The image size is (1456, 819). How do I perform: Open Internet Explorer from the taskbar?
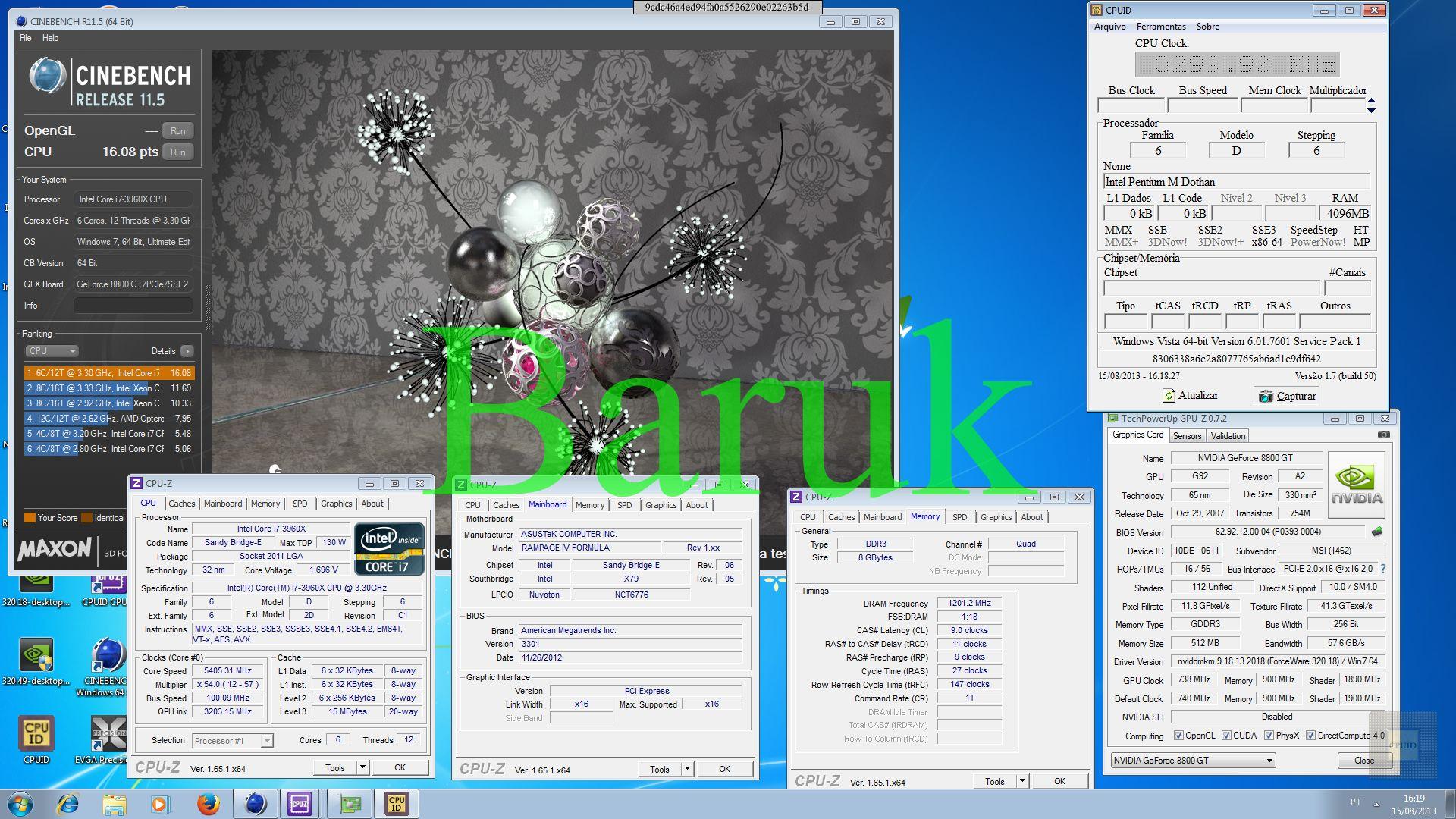[x=67, y=804]
